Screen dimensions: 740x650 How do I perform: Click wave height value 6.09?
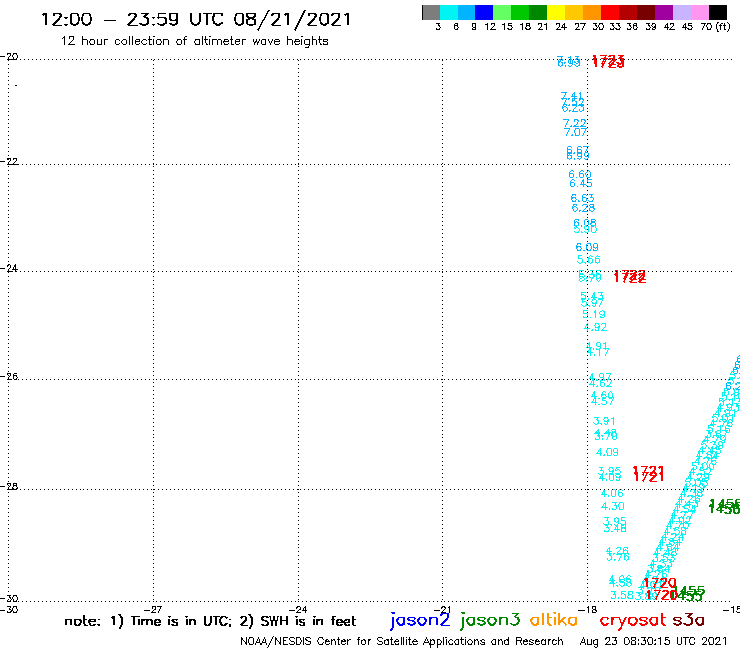coord(587,247)
